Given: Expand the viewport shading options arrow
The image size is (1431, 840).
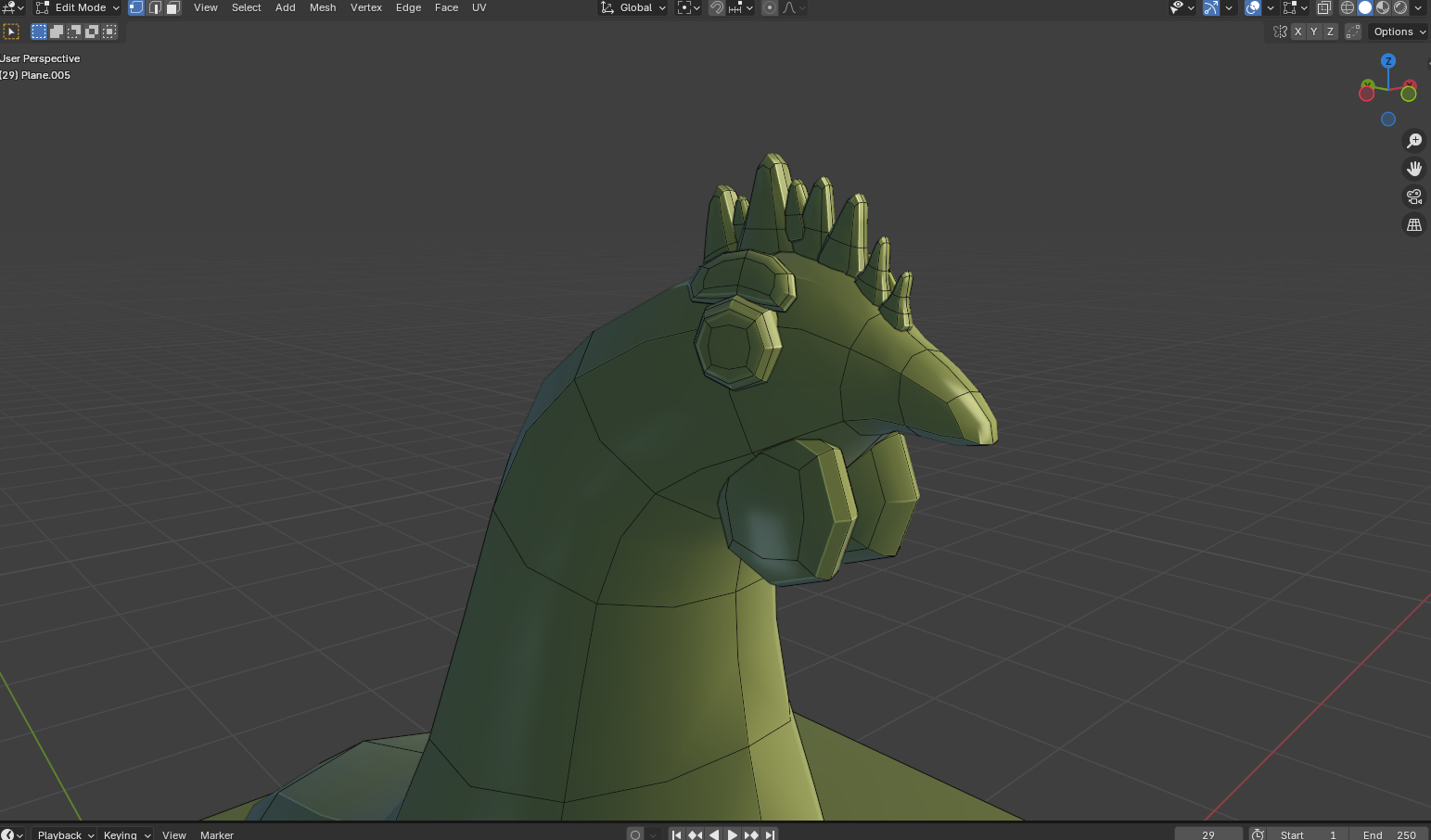Looking at the screenshot, I should coord(1418,7).
